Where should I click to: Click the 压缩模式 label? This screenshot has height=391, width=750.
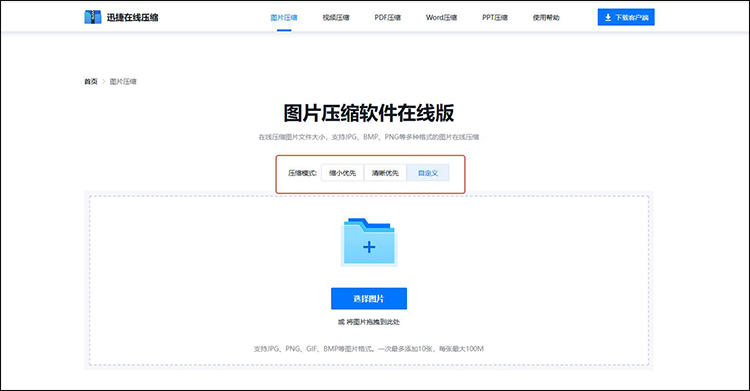[302, 173]
